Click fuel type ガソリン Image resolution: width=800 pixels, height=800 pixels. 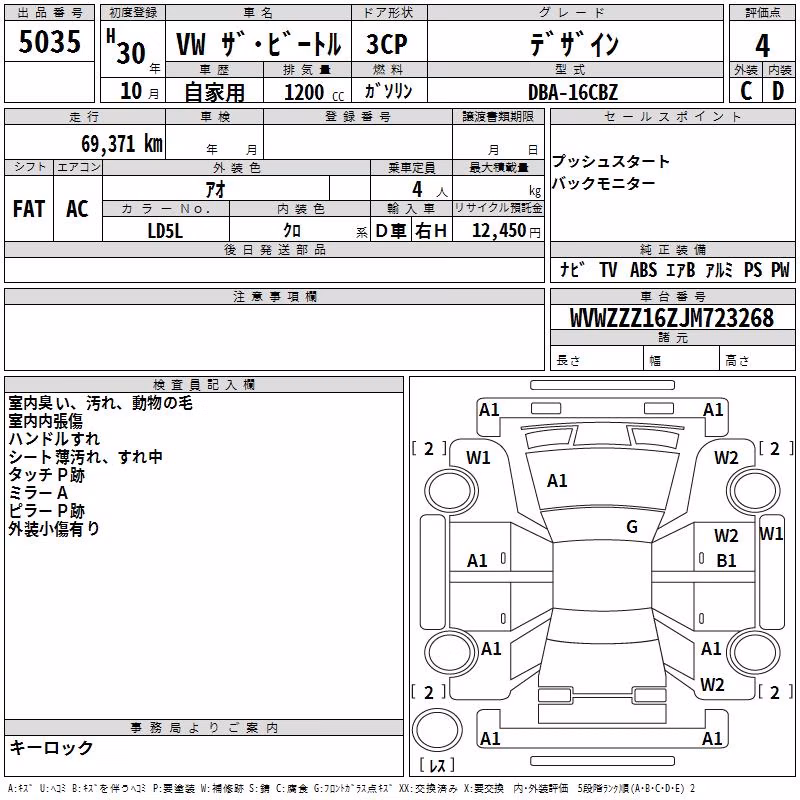[388, 91]
